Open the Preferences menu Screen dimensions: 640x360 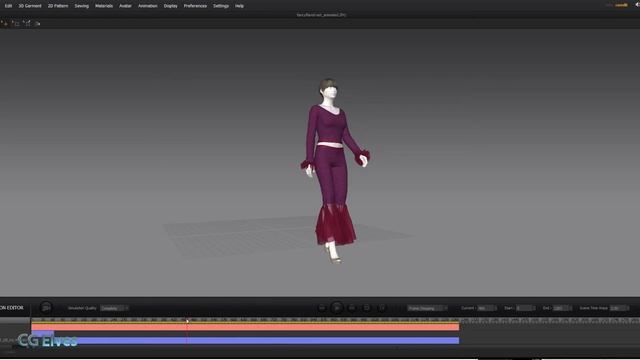(195, 6)
